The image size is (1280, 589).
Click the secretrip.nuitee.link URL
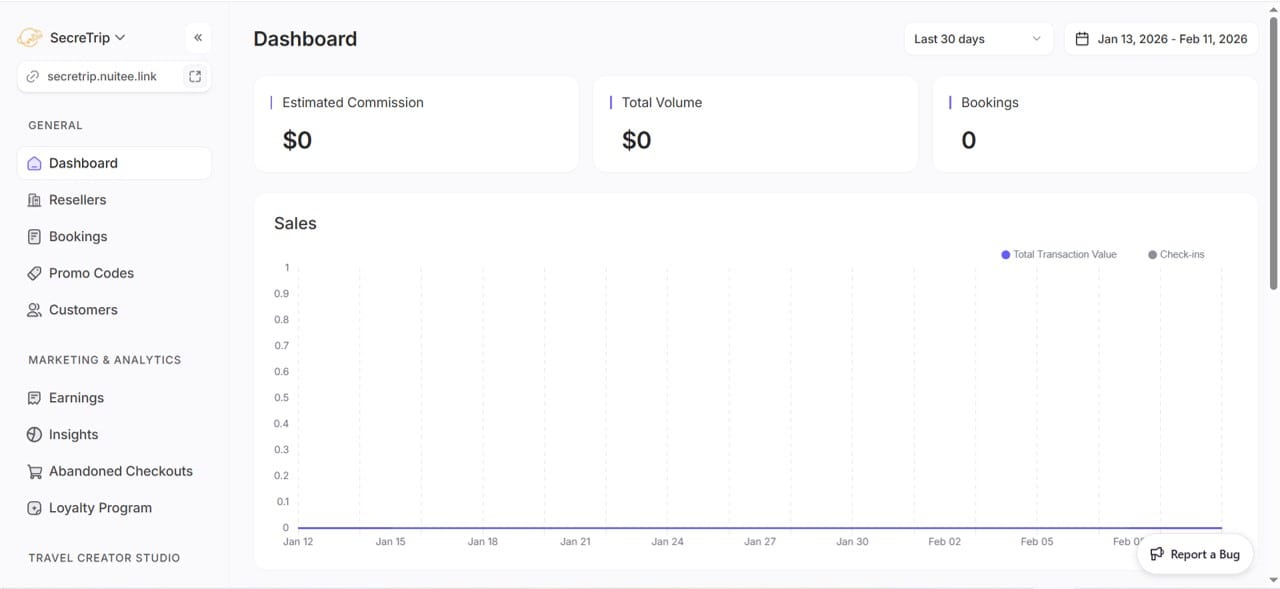point(102,76)
